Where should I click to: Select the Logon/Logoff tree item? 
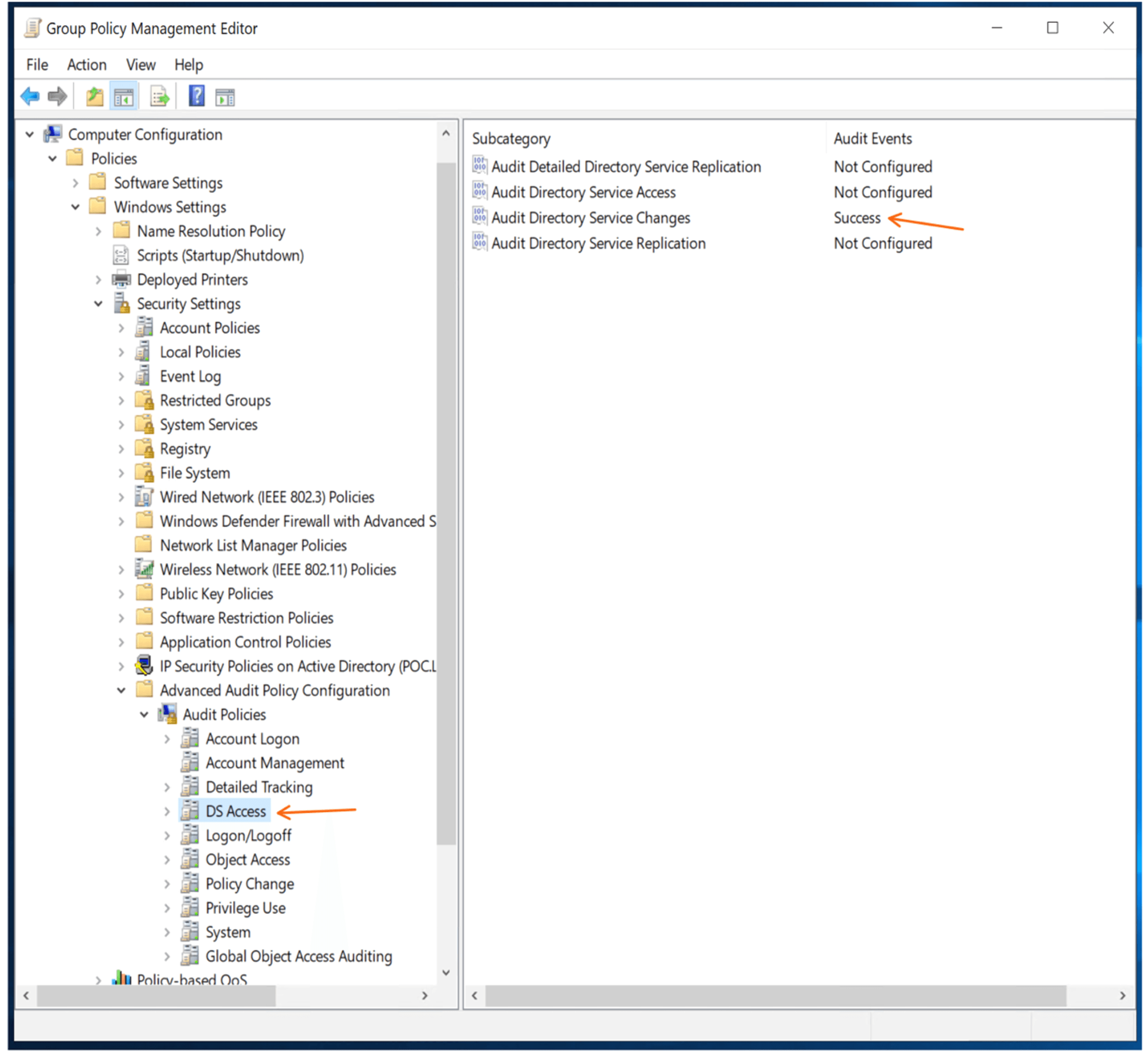click(248, 836)
